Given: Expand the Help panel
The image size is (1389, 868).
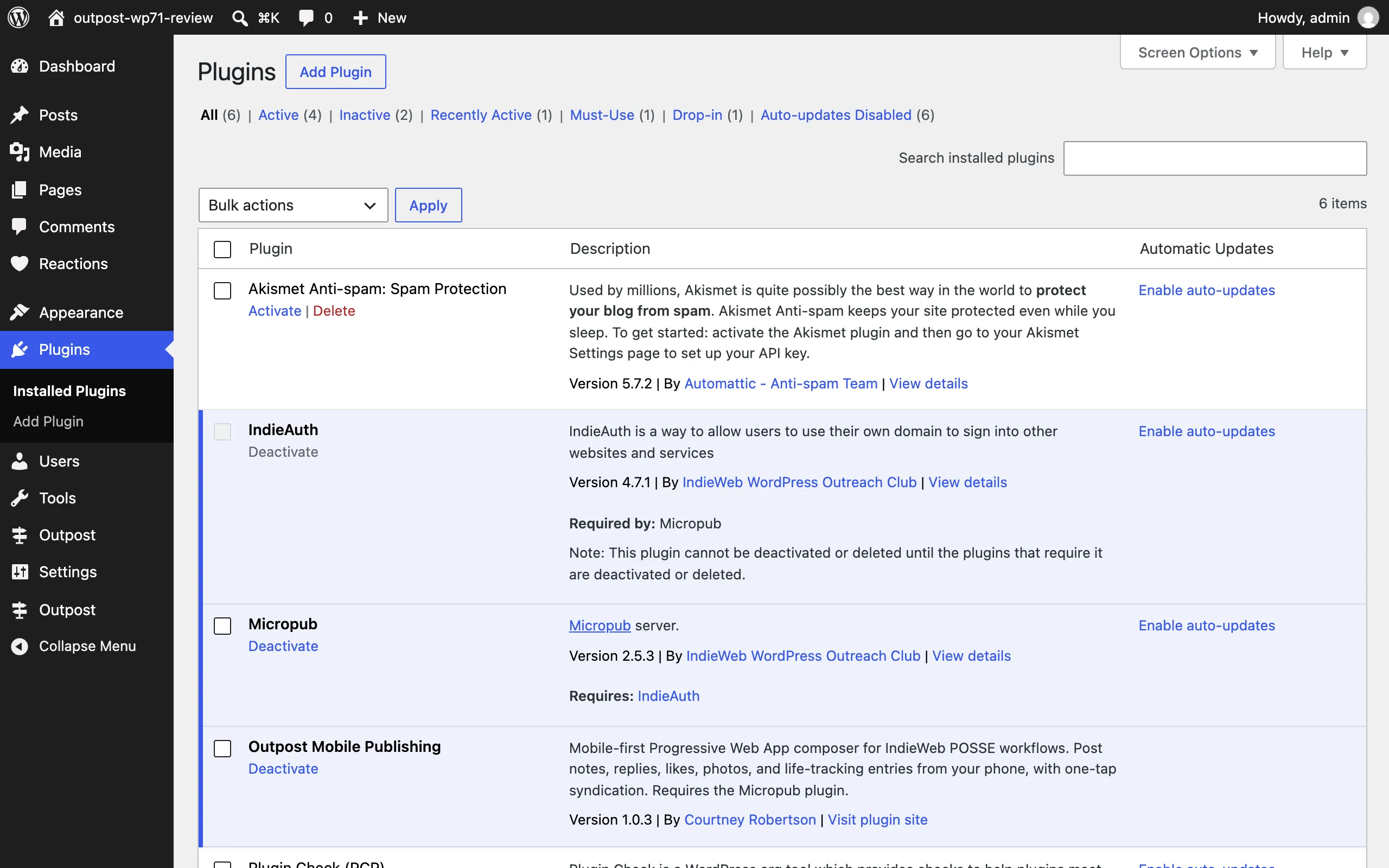Looking at the screenshot, I should [1324, 52].
